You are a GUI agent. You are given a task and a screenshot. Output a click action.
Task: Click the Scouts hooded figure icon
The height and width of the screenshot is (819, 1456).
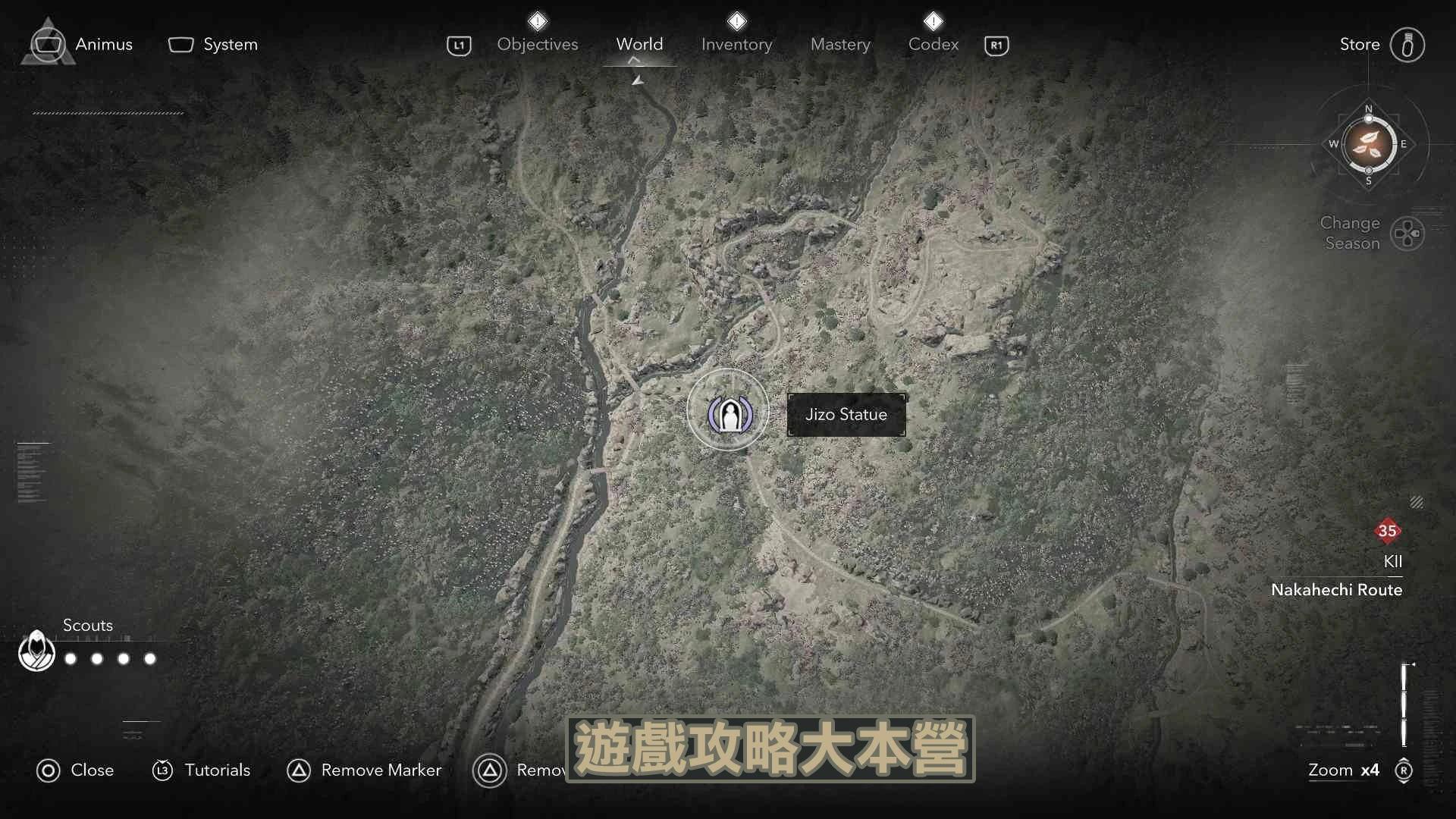pos(36,651)
